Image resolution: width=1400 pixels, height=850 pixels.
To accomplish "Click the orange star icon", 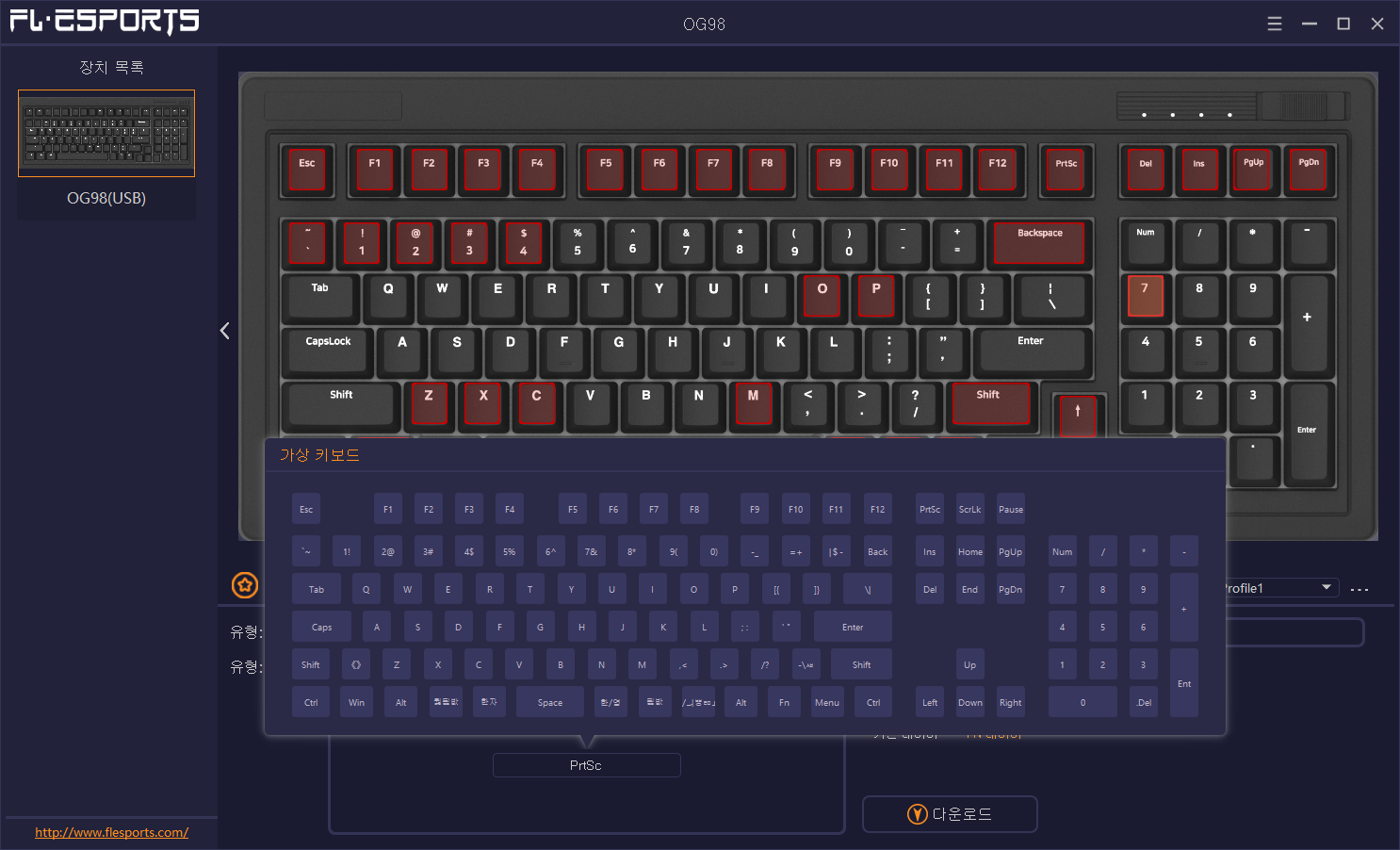I will click(x=245, y=585).
